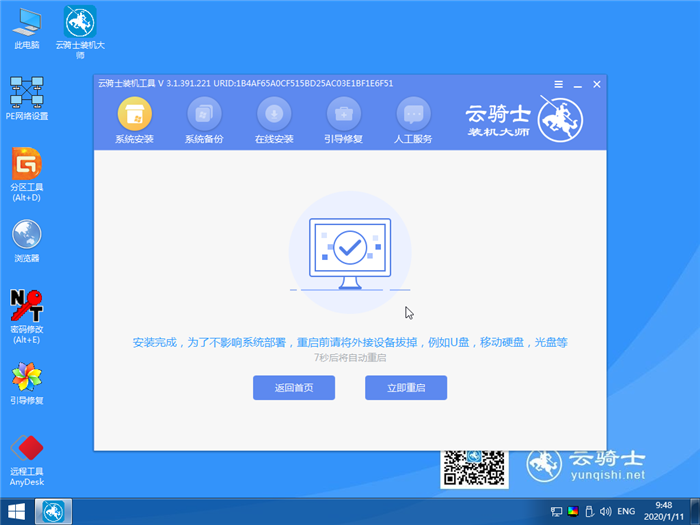
Task: Open the hamburger menu in title bar
Action: pos(558,84)
